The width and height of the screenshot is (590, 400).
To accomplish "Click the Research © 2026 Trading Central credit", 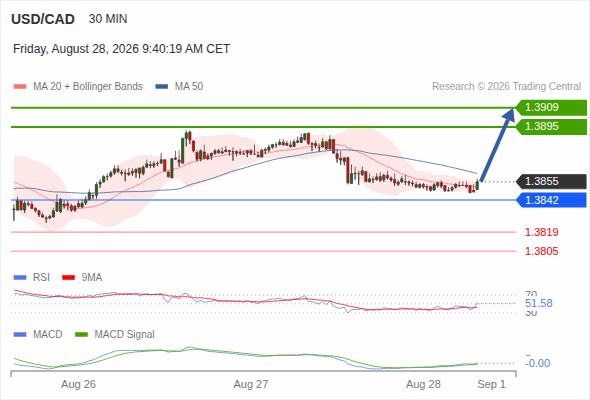I will (x=506, y=87).
